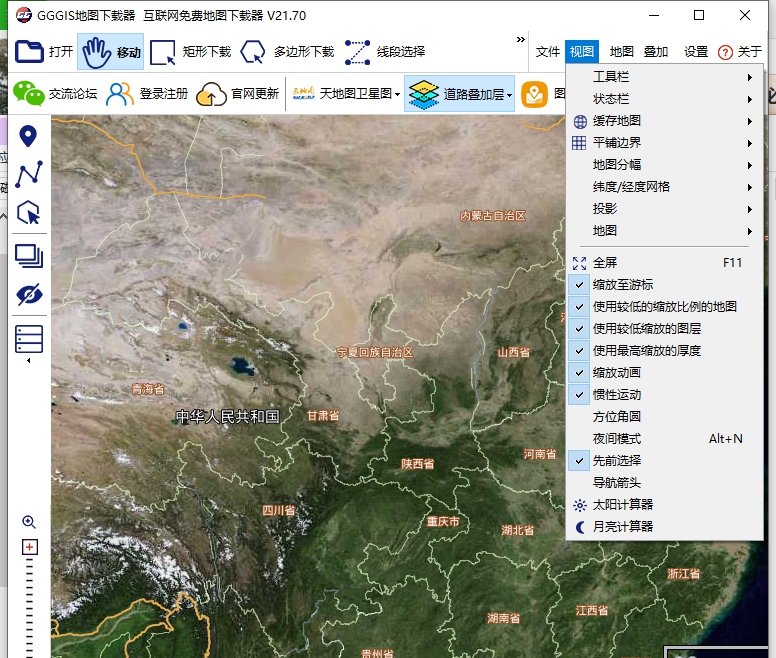This screenshot has width=776, height=658.
Task: Click the Tianditu satellite map icon
Action: (x=303, y=93)
